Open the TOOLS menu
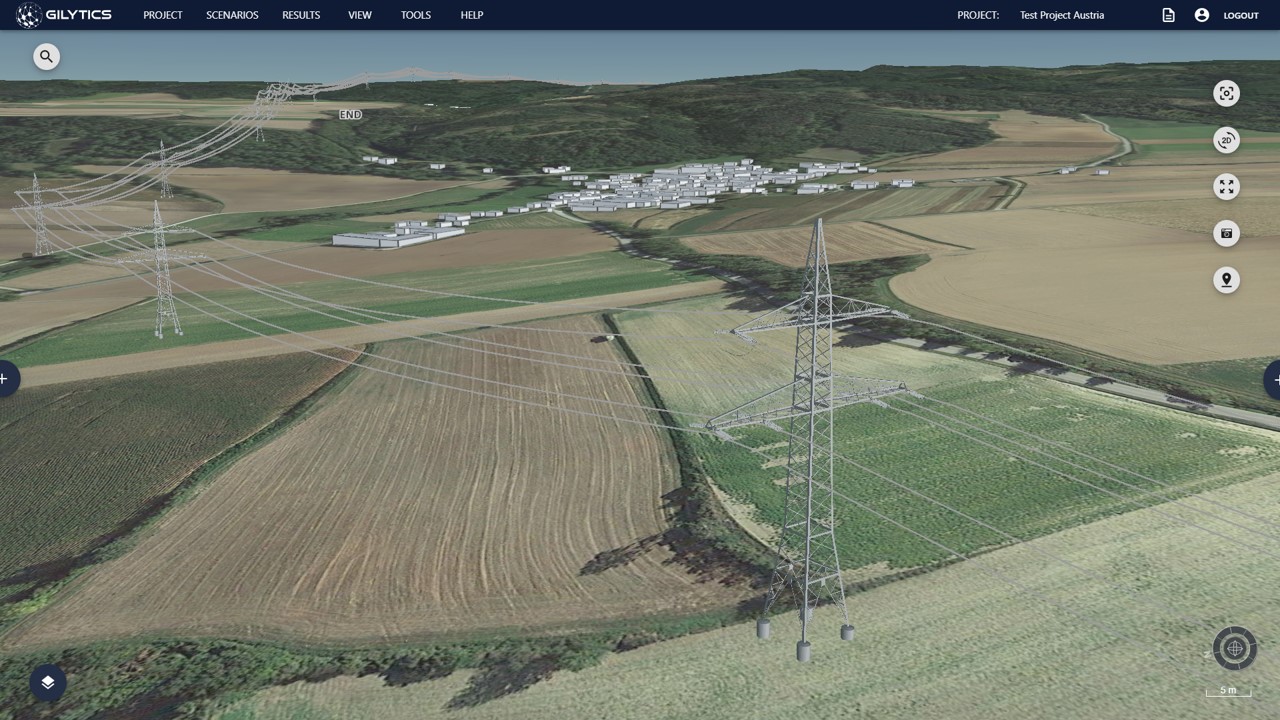The width and height of the screenshot is (1280, 720). (415, 15)
